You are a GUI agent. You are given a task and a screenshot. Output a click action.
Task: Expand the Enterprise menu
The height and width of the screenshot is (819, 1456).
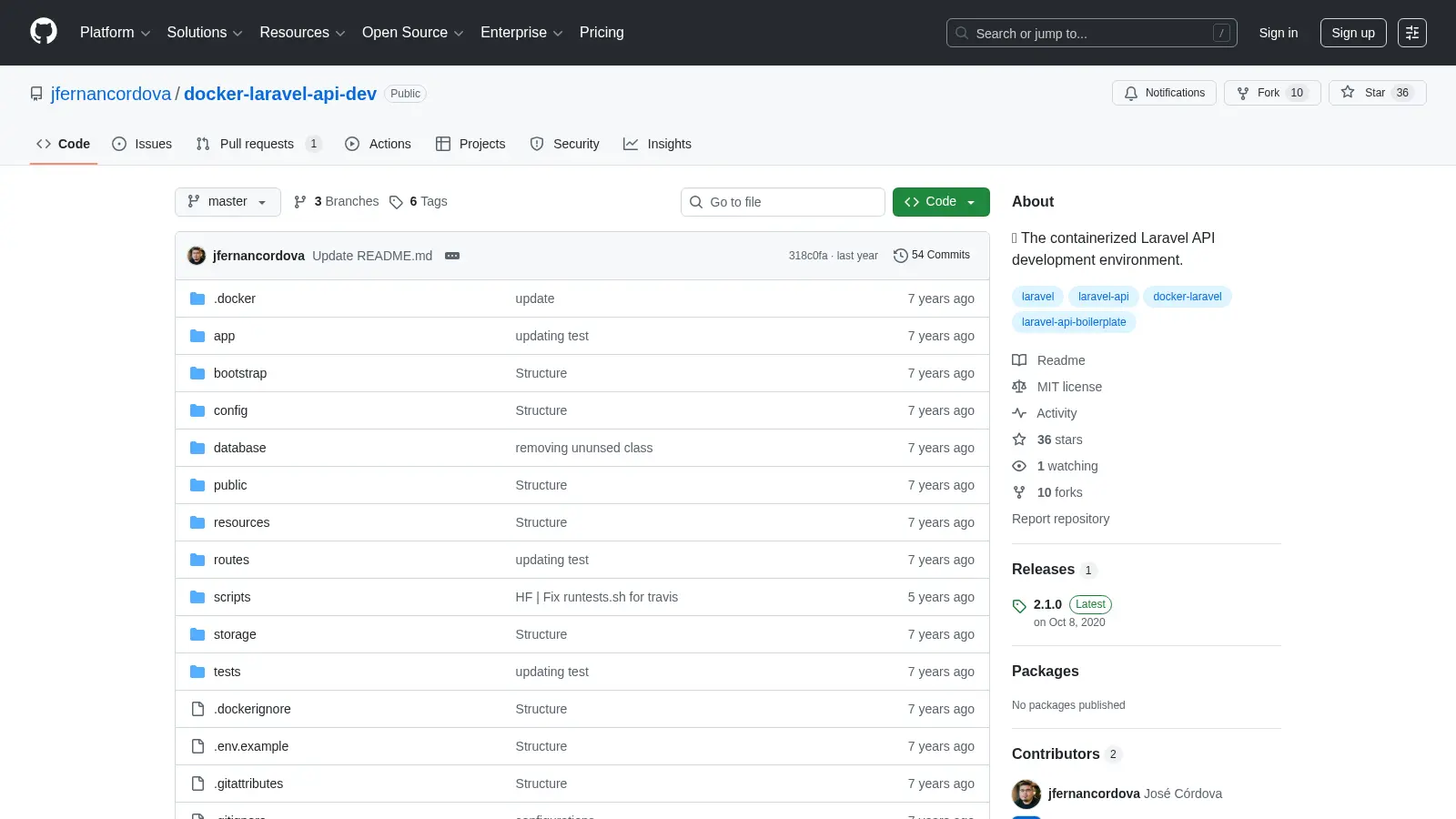521,33
